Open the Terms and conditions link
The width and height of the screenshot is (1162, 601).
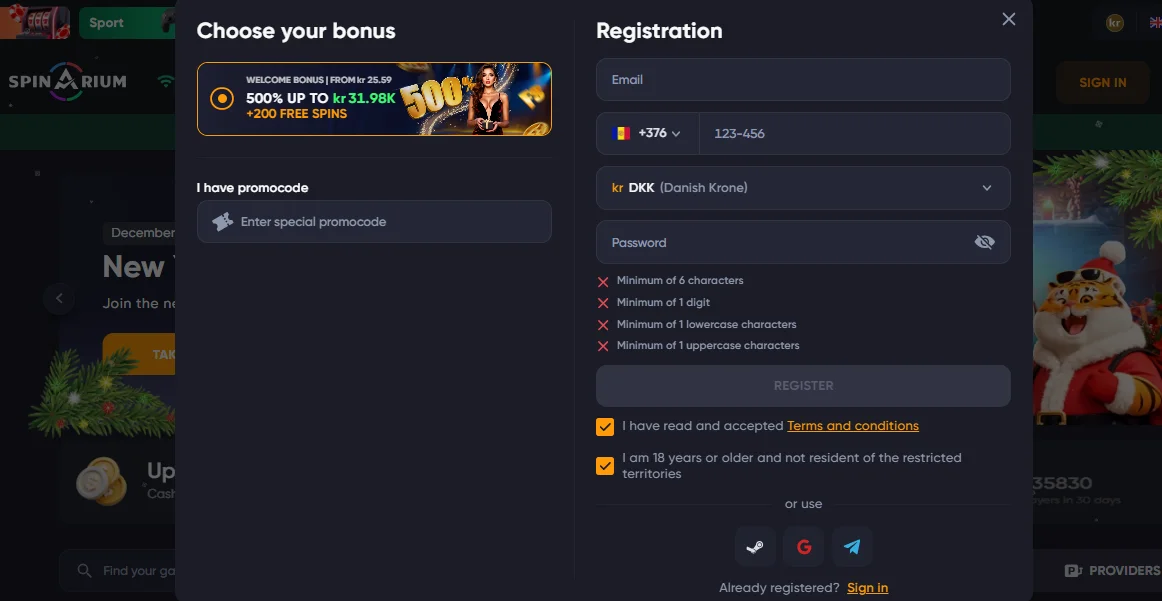(852, 425)
